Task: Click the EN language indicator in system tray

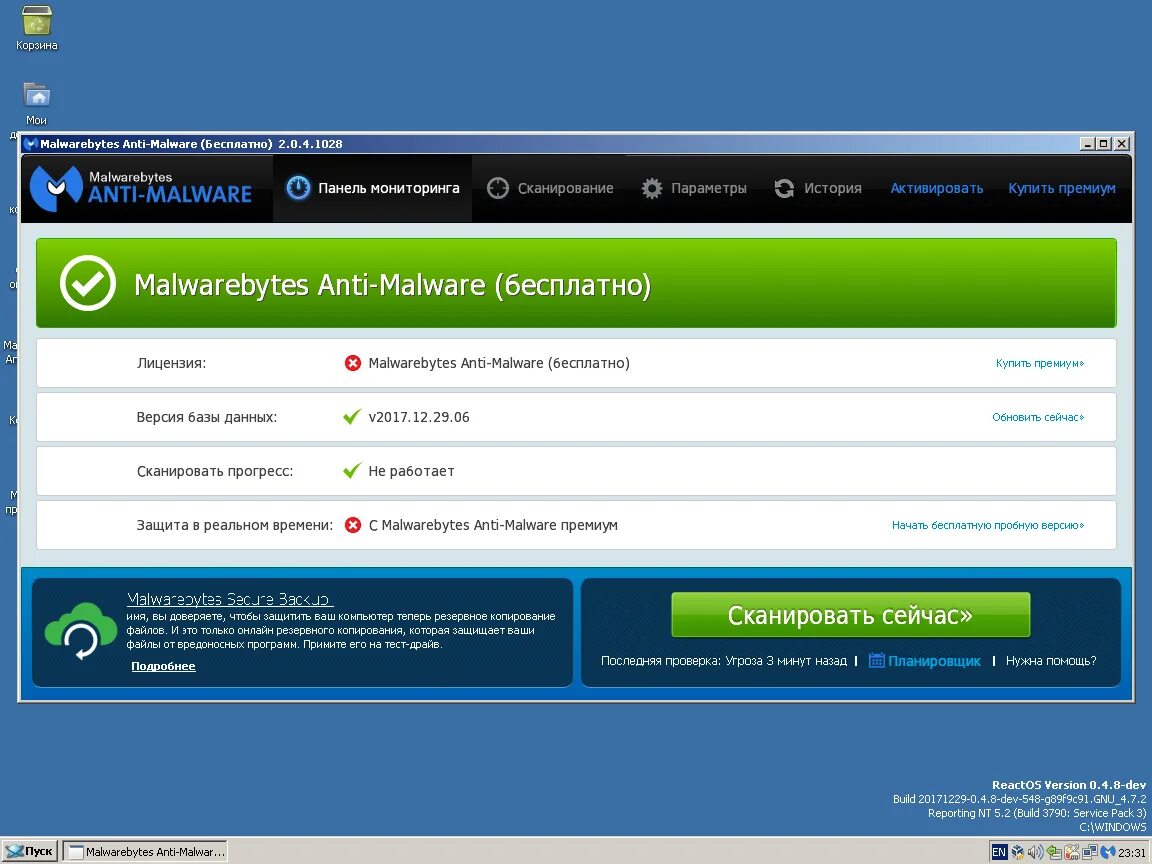Action: [999, 852]
